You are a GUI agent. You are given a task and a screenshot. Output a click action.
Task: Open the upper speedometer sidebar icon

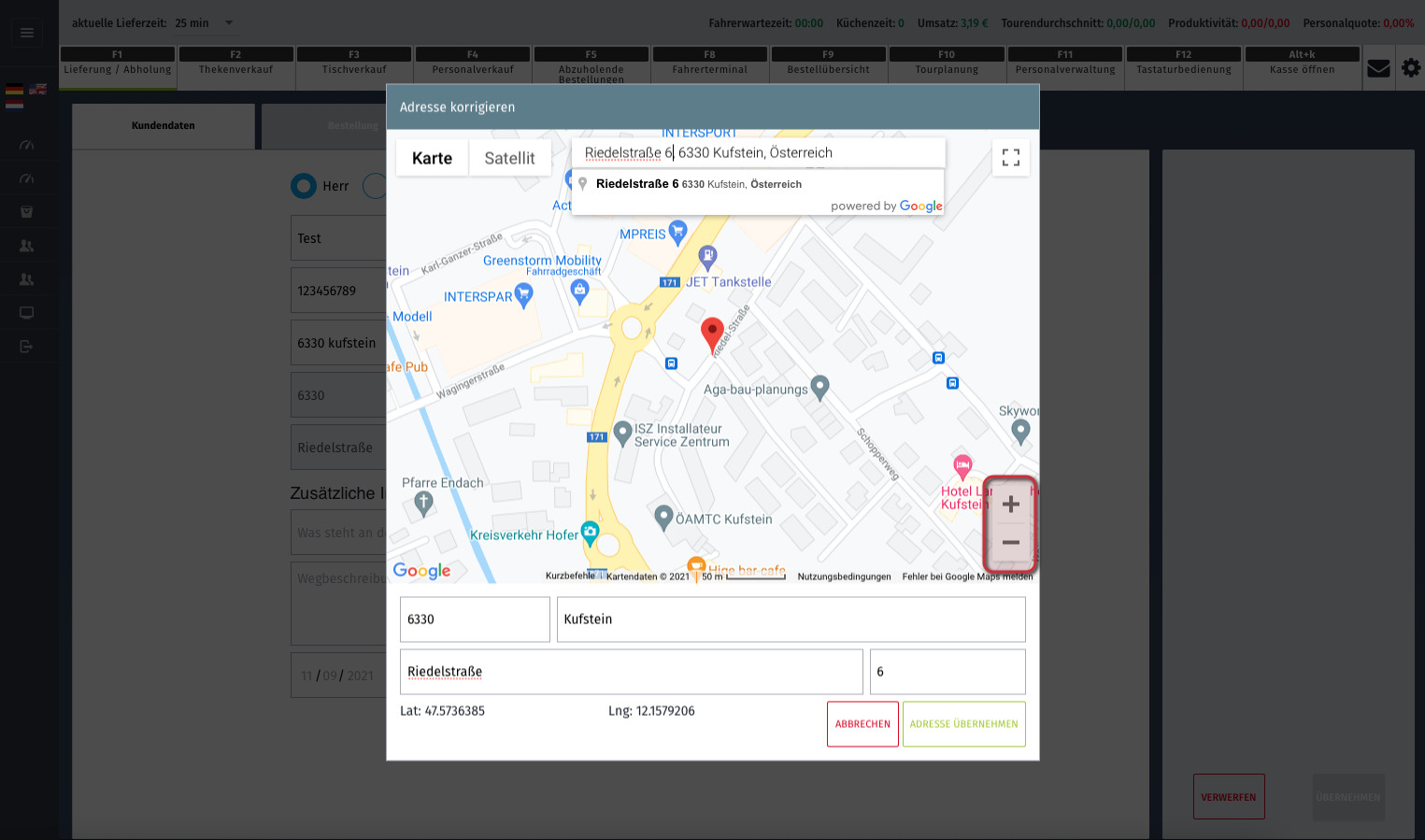(26, 145)
